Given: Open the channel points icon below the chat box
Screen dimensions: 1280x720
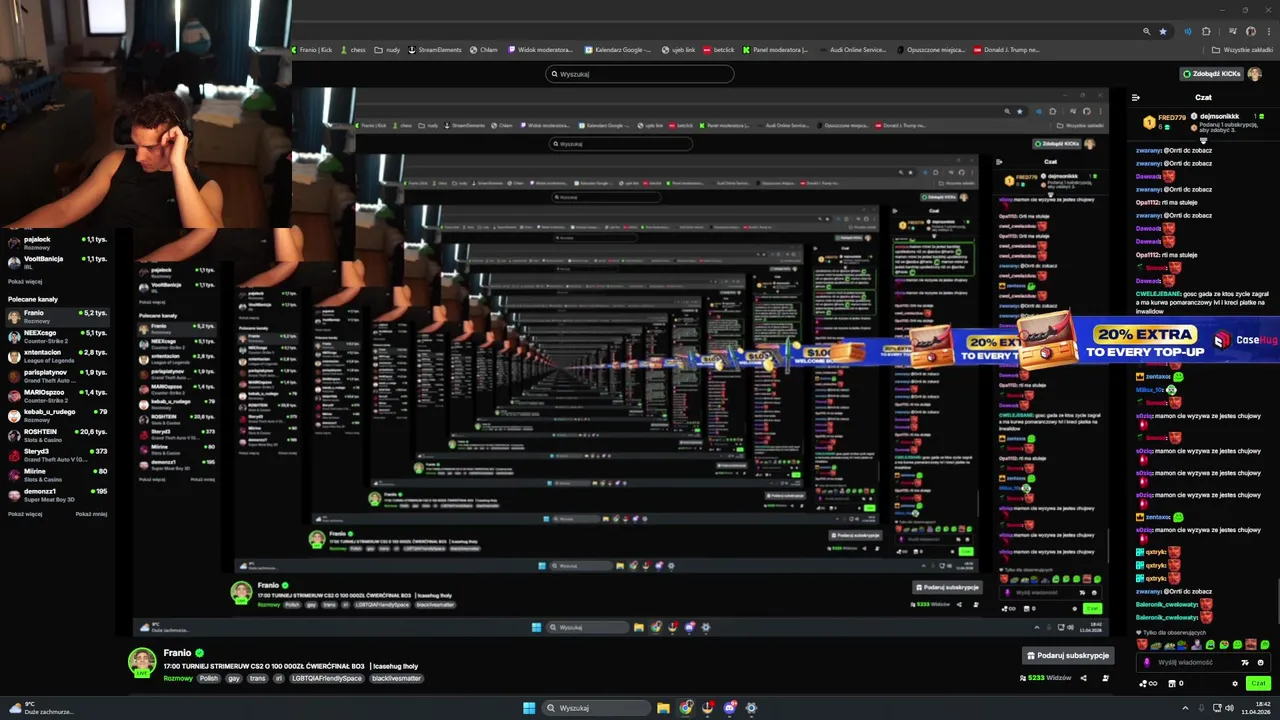Looking at the screenshot, I should point(1148,683).
